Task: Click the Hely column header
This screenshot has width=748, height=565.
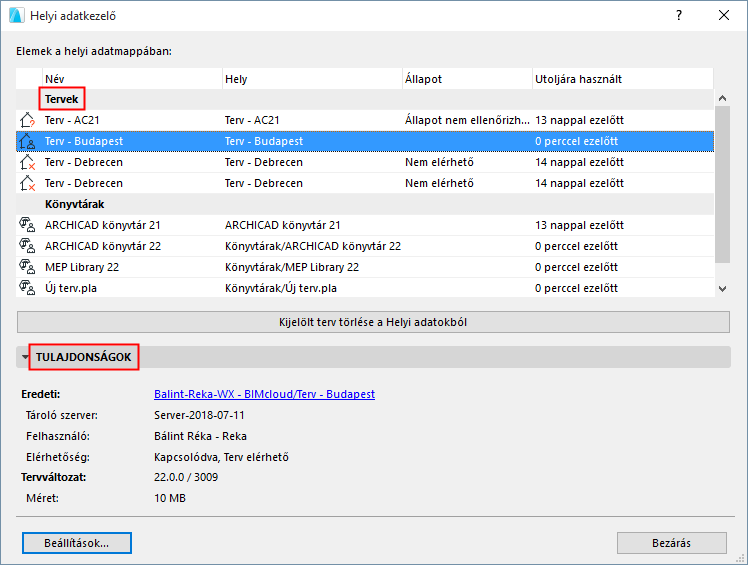Action: pos(310,79)
